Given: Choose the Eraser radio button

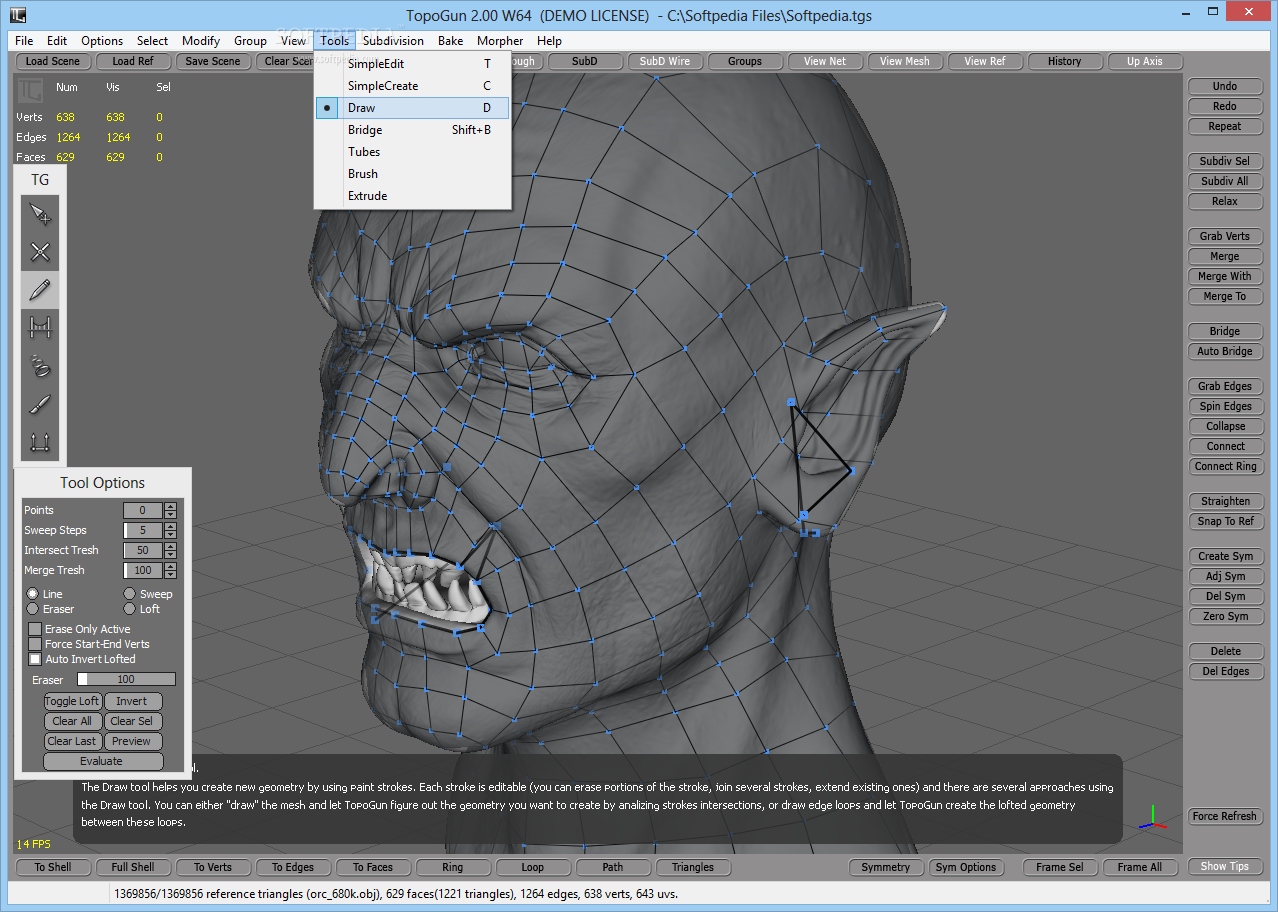Looking at the screenshot, I should 33,609.
